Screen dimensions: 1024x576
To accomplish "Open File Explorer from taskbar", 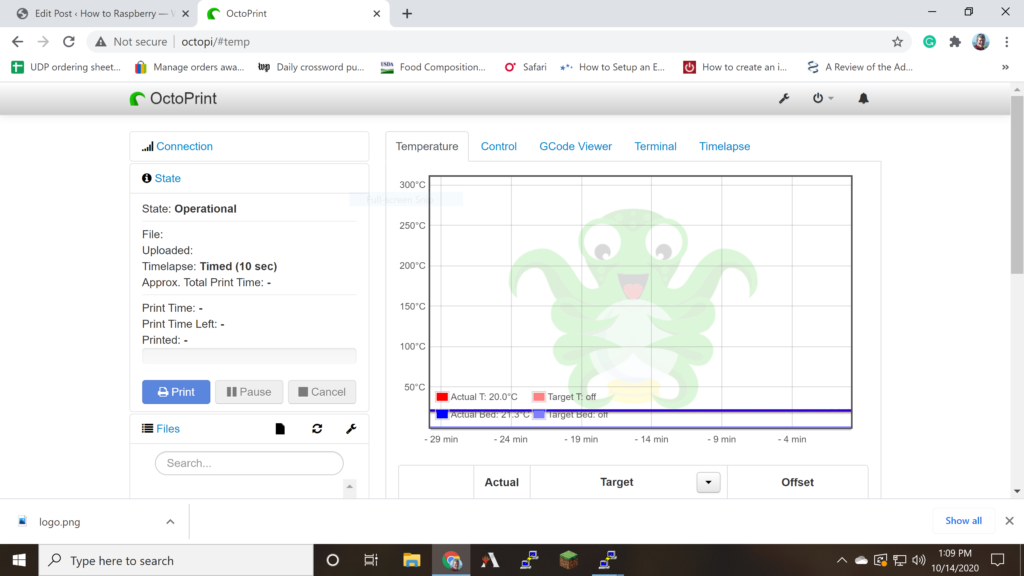I will [411, 560].
